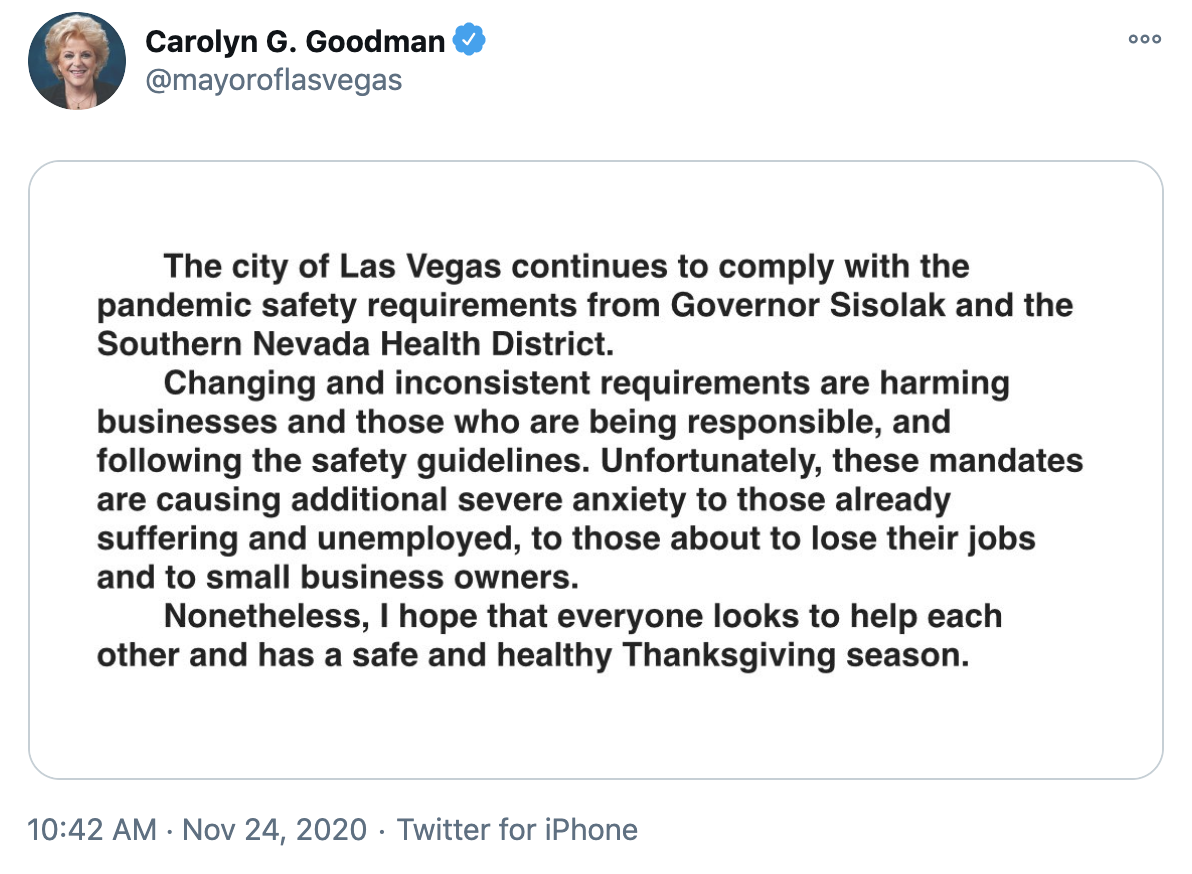Click the paragraph beginning 'The city of Las Vegas'
This screenshot has height=874, width=1192.
pos(585,305)
